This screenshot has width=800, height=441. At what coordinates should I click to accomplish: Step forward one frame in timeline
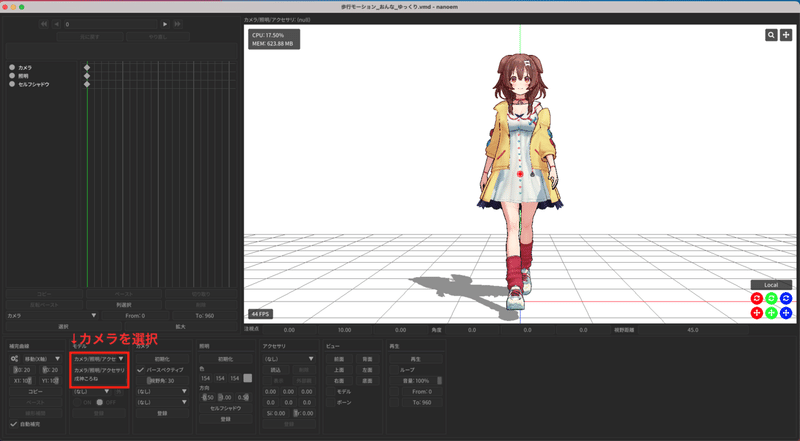[165, 24]
